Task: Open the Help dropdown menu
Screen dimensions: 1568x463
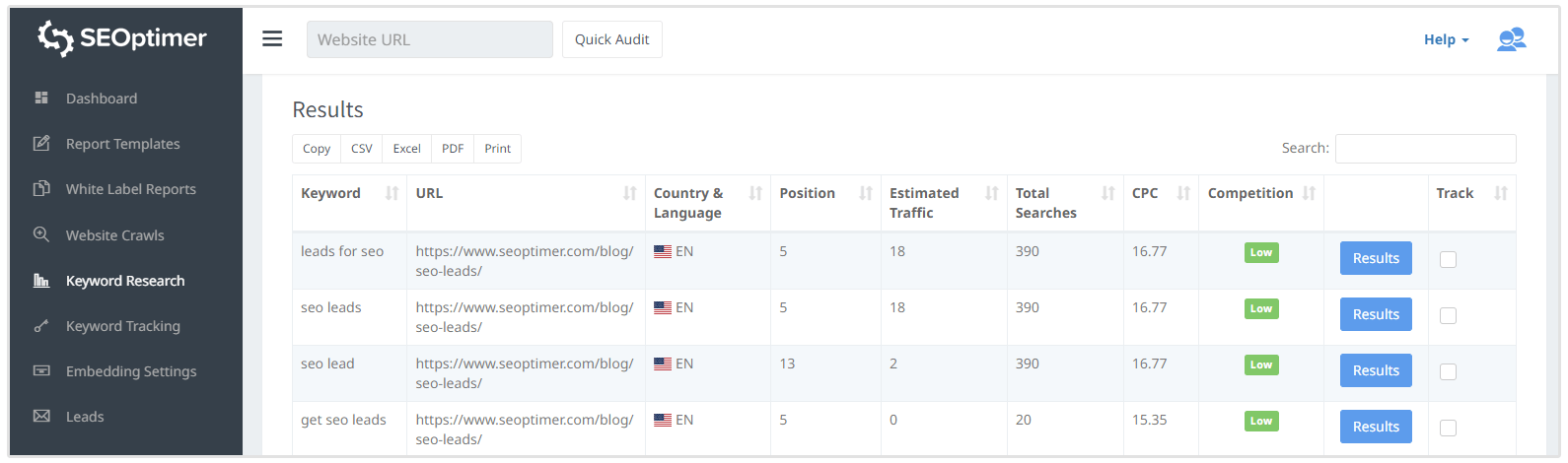Action: coord(1446,39)
